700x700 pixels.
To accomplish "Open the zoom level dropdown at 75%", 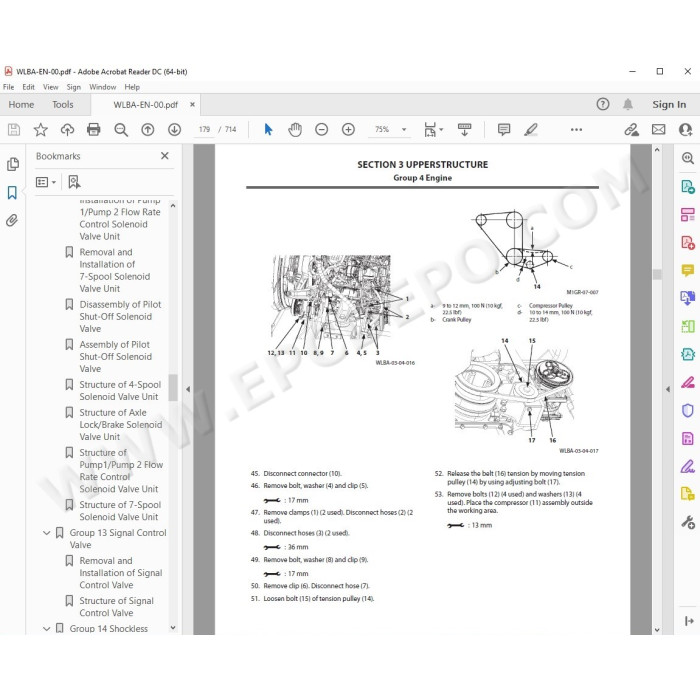I will point(404,129).
